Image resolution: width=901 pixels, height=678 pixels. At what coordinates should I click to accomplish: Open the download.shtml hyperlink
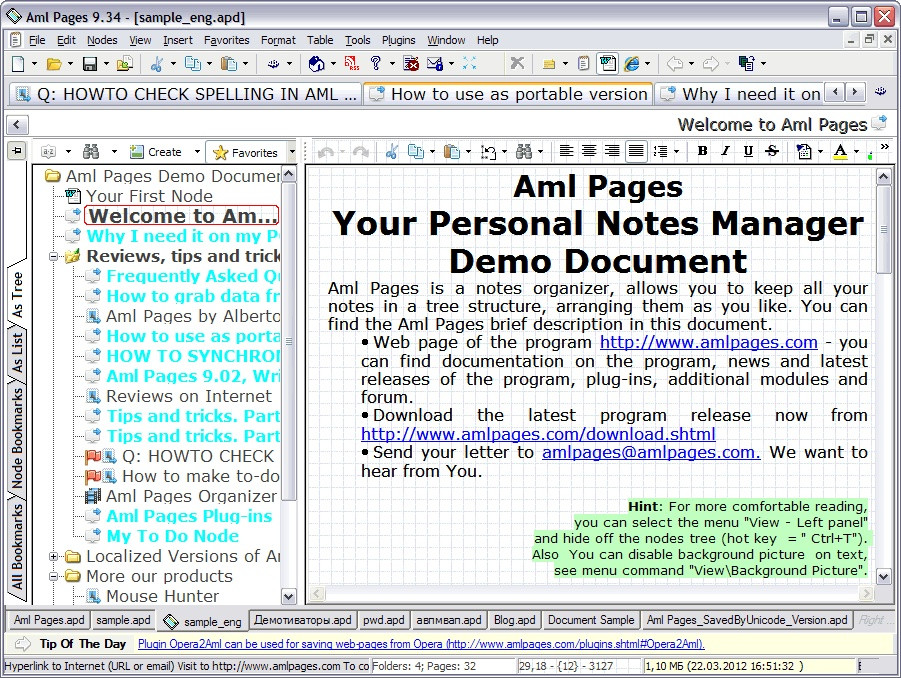coord(538,434)
